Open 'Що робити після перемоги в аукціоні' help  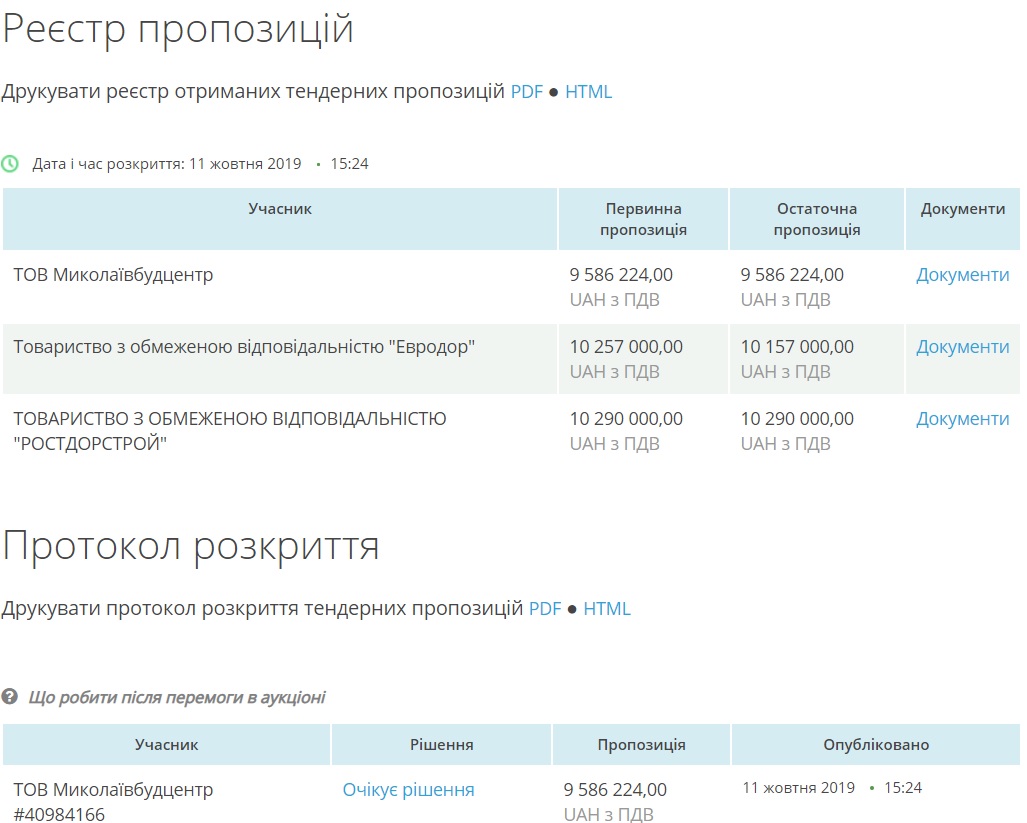click(177, 697)
